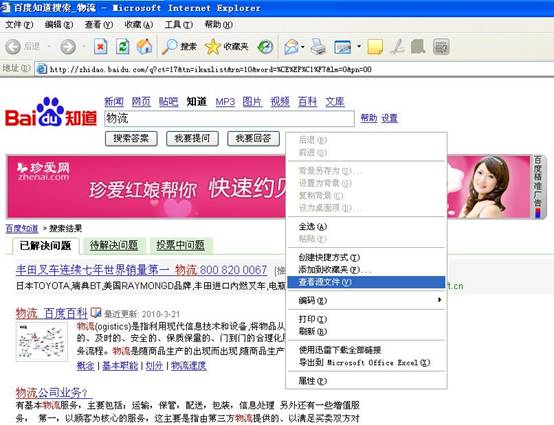Click the 设置 link beside the search box
554x425 pixels.
389,118
